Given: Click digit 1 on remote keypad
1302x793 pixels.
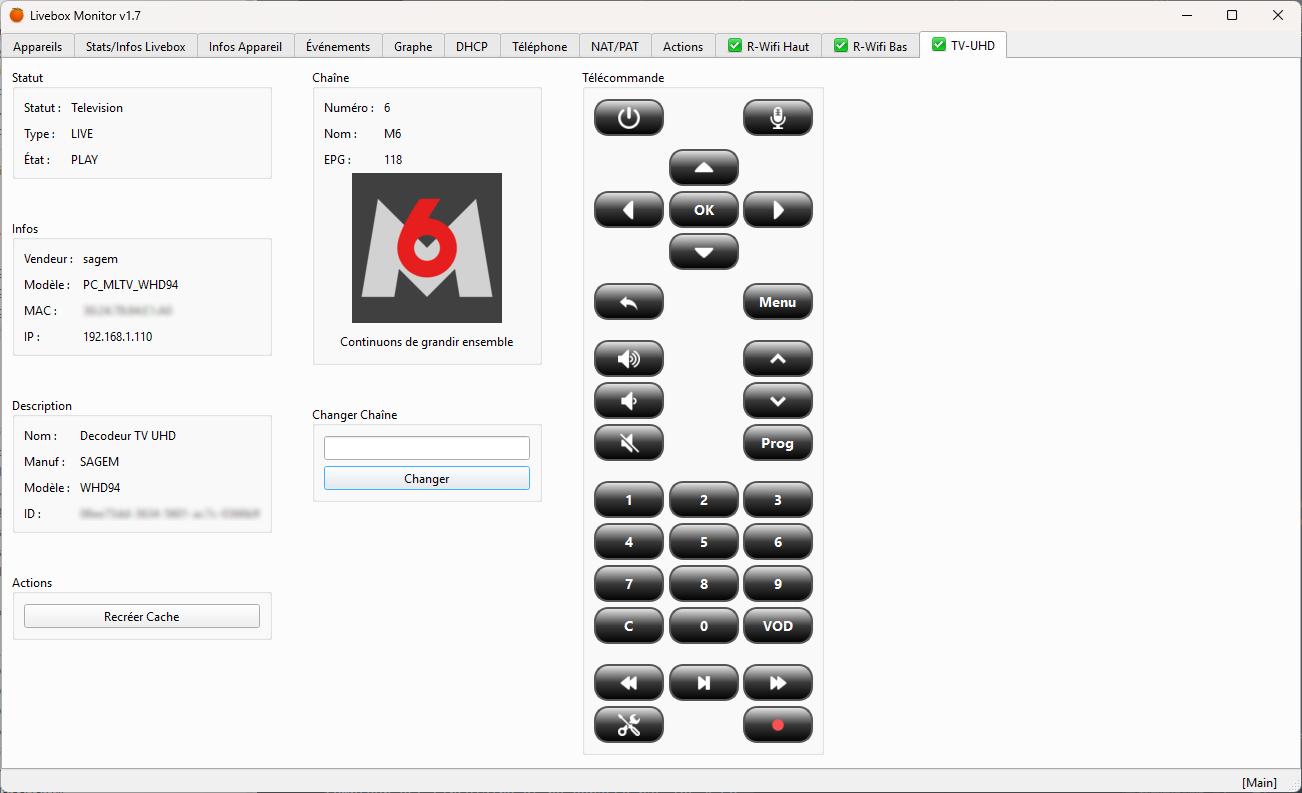Looking at the screenshot, I should point(629,500).
